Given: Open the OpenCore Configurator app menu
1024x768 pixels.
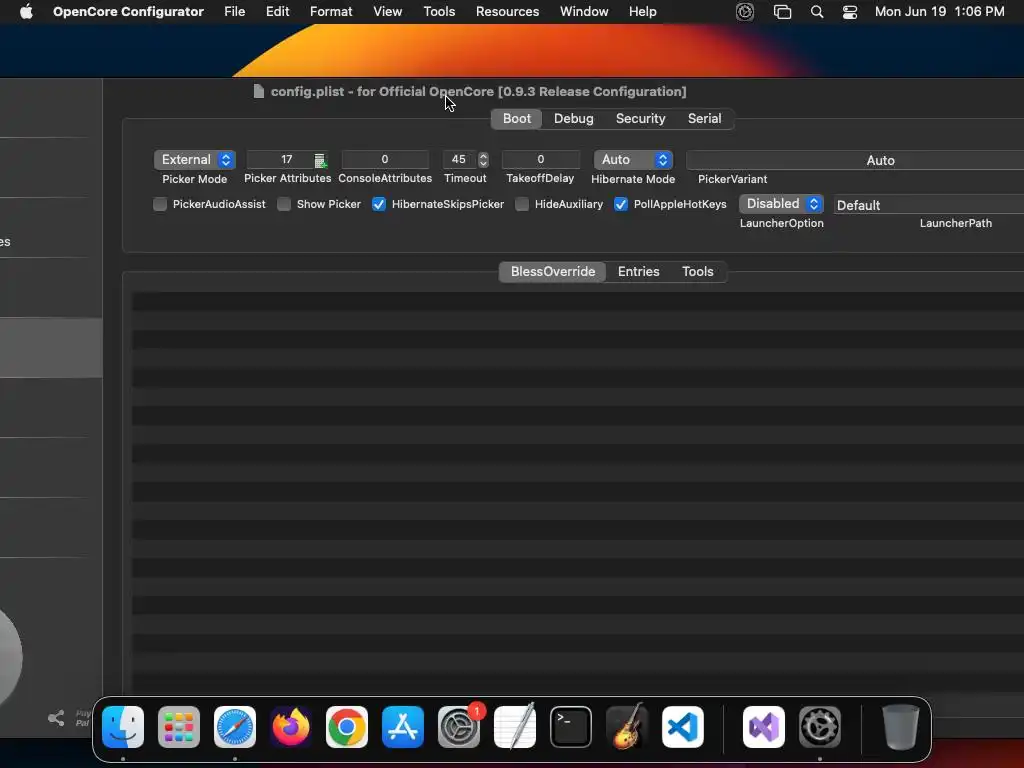Looking at the screenshot, I should 128,12.
